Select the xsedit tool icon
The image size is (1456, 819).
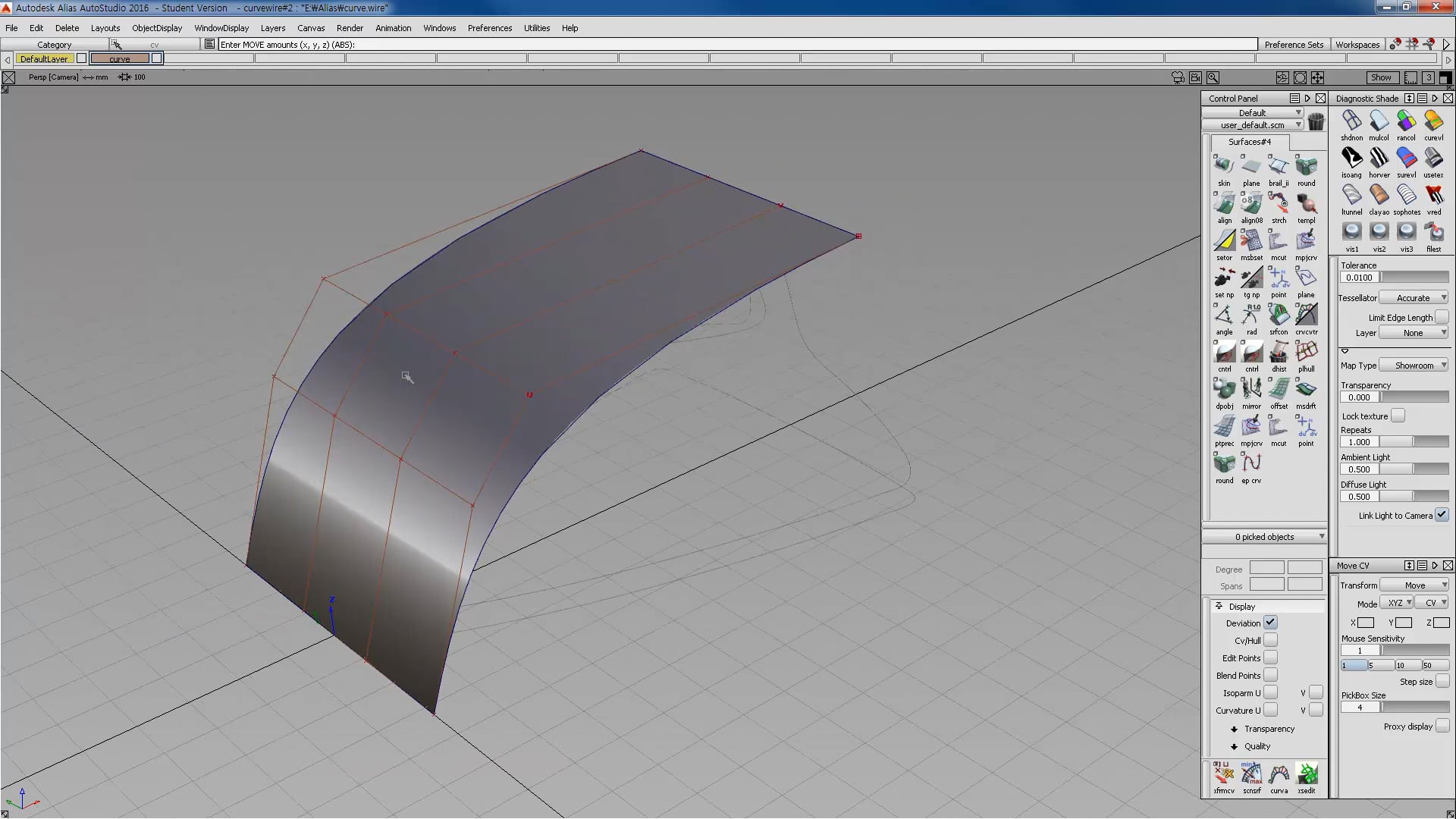(x=1306, y=773)
